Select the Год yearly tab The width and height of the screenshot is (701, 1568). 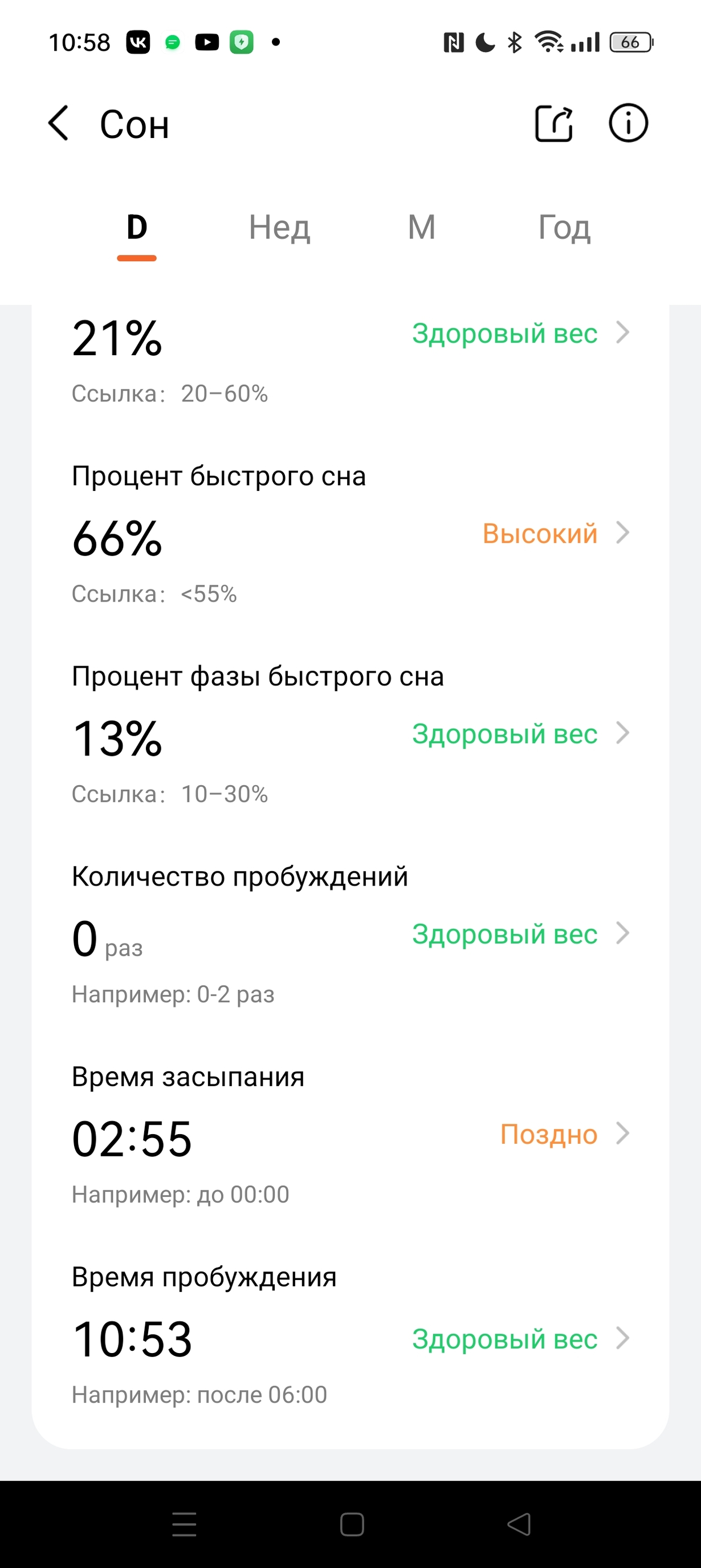564,228
